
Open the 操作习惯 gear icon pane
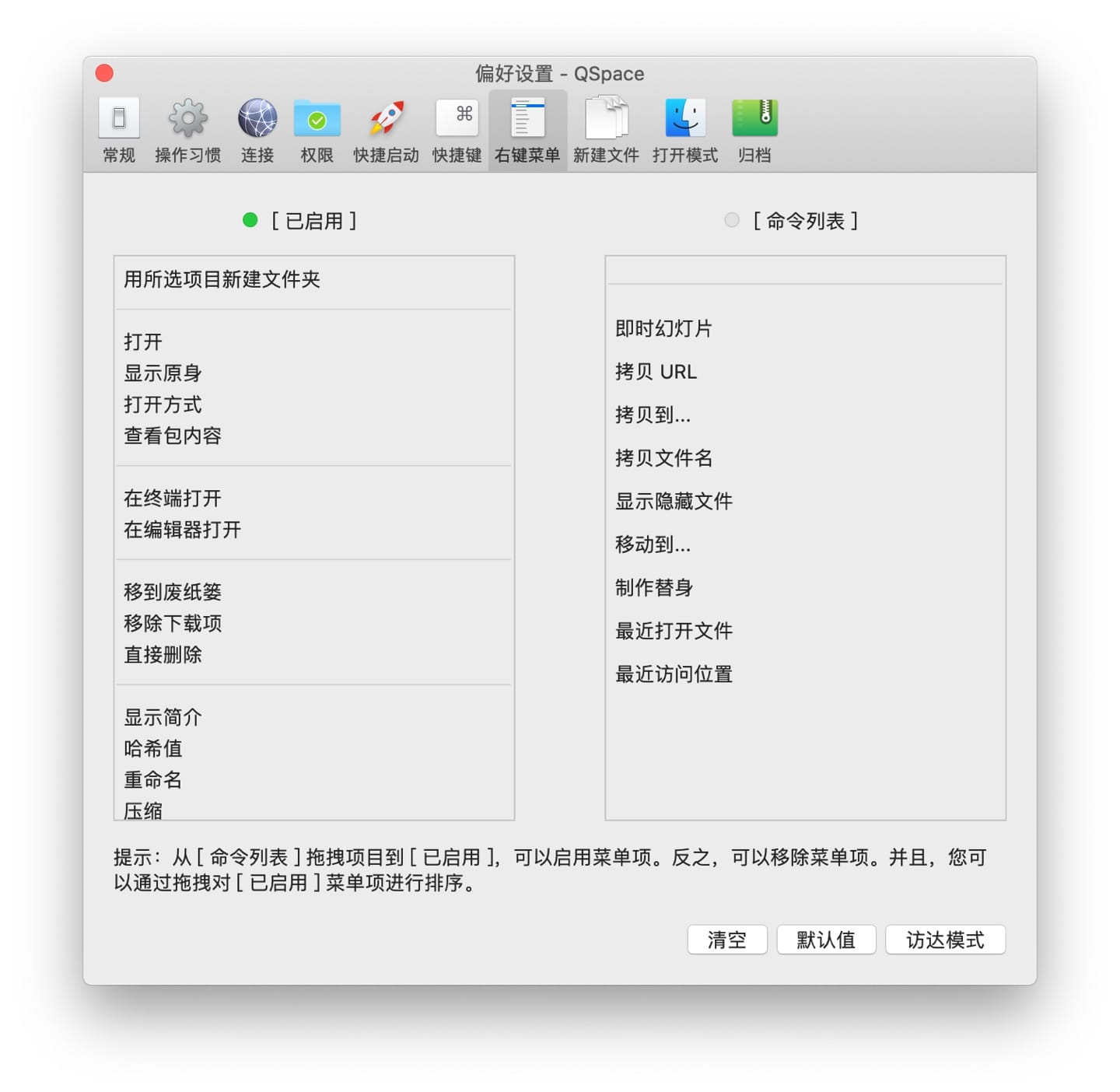[x=187, y=118]
